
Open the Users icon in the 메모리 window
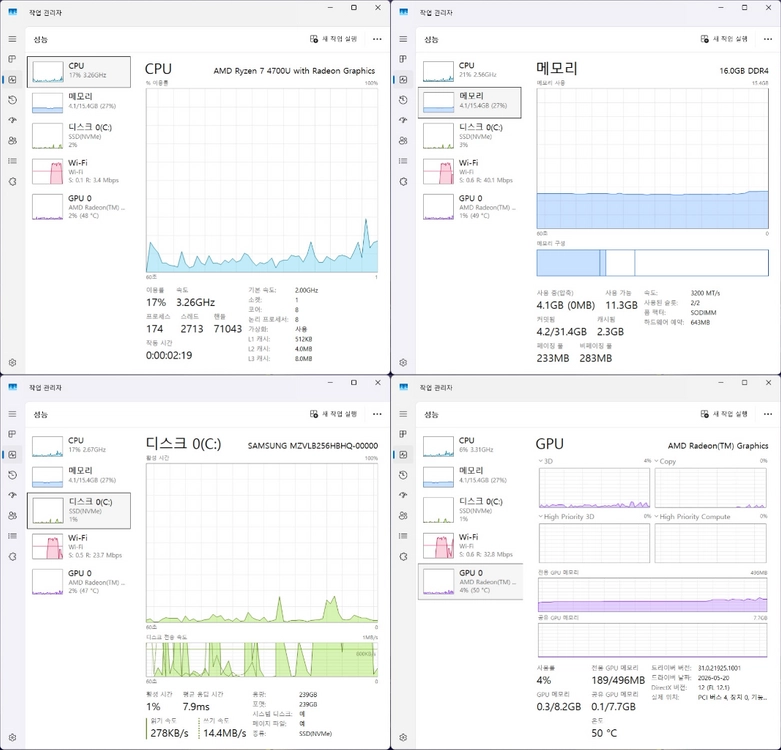pyautogui.click(x=403, y=140)
